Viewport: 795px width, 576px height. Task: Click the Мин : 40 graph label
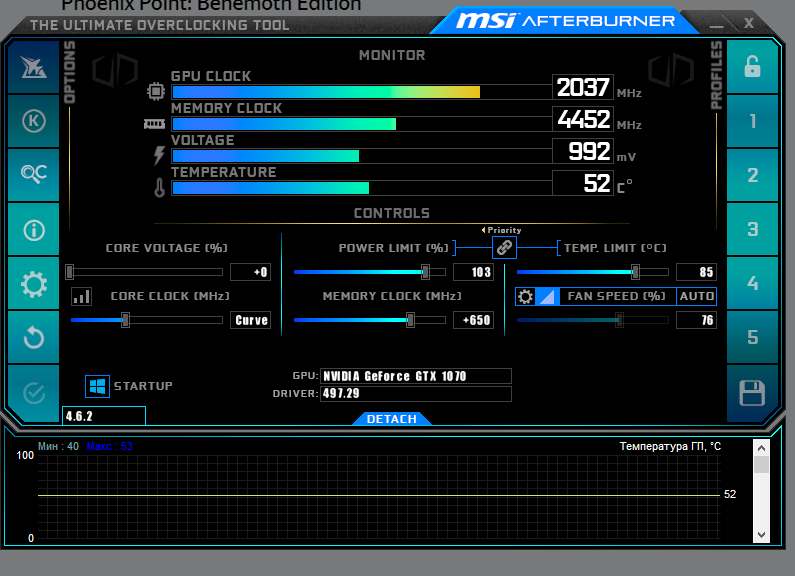[x=58, y=446]
